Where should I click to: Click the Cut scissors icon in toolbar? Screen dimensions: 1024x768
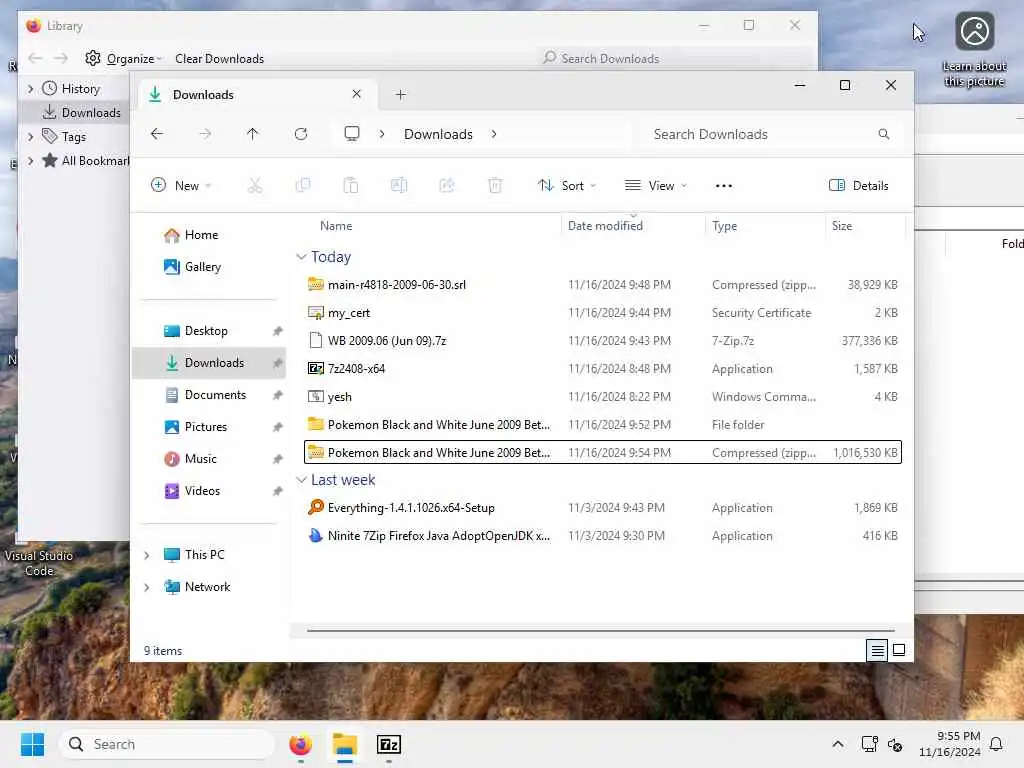pos(255,185)
